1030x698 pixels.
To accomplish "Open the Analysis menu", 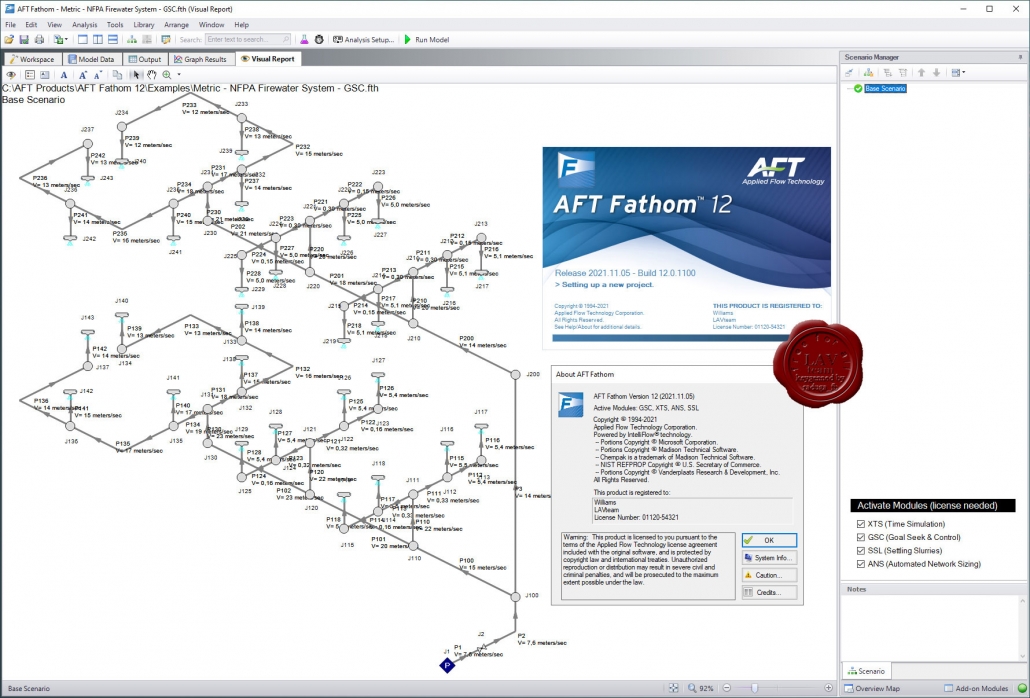I will click(84, 24).
